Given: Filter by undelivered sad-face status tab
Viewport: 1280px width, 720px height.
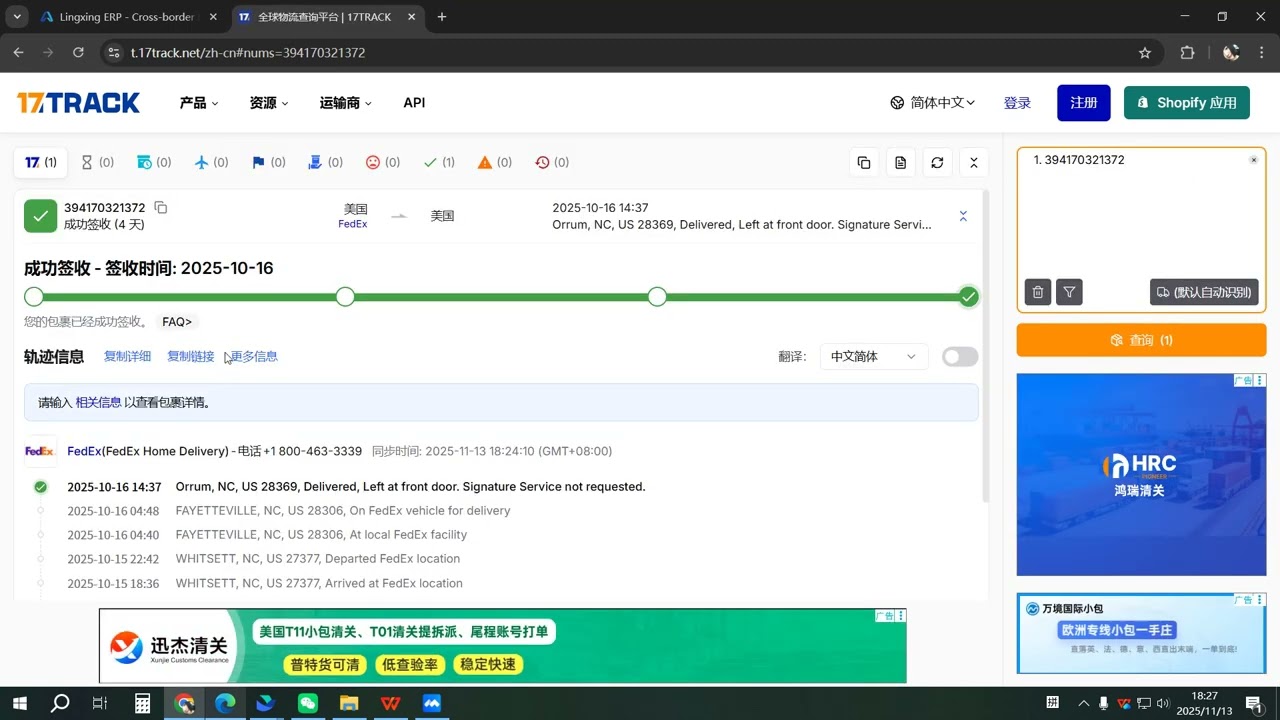Looking at the screenshot, I should click(x=382, y=162).
